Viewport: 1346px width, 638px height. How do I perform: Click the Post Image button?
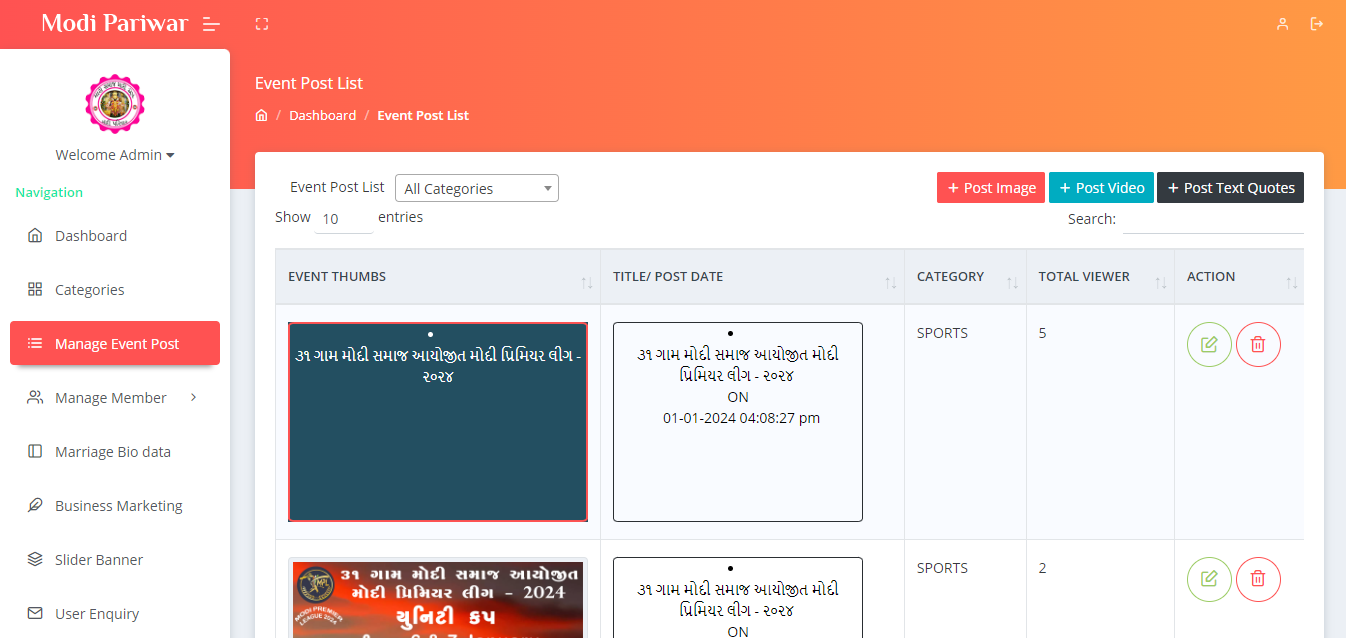tap(990, 188)
